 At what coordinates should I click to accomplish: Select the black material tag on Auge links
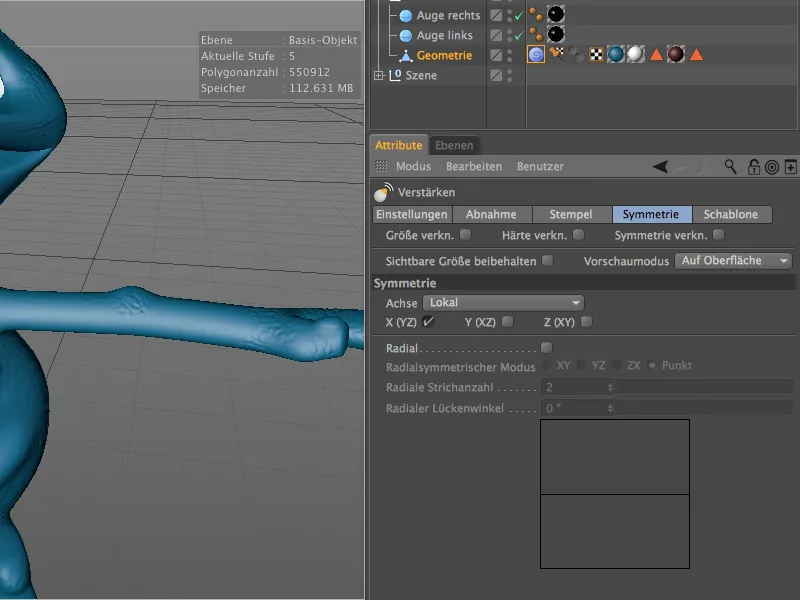point(556,34)
